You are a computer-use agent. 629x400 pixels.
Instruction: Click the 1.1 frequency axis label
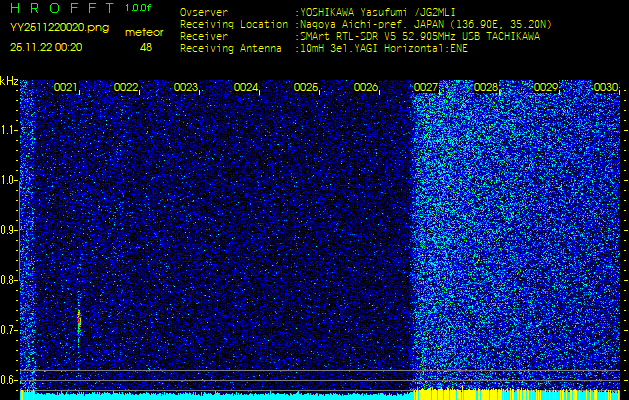click(x=9, y=131)
